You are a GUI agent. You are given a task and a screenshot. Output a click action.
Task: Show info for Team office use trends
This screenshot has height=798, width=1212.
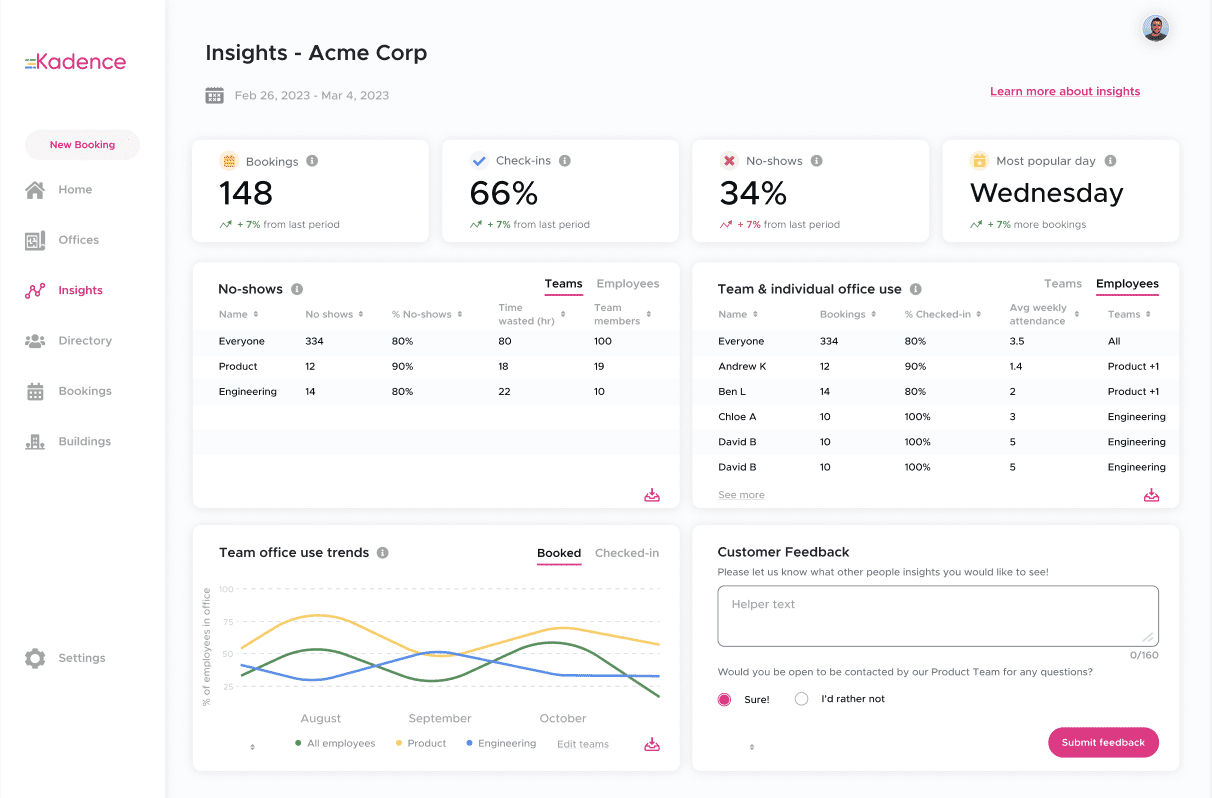(x=383, y=553)
